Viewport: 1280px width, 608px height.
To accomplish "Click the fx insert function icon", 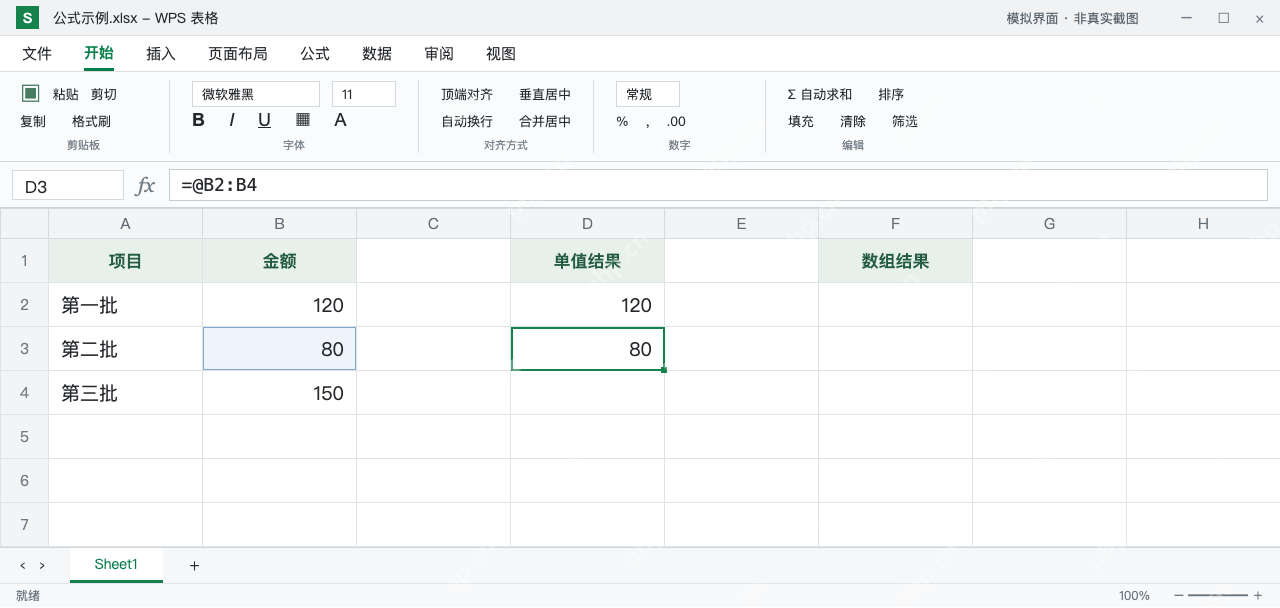I will (145, 185).
